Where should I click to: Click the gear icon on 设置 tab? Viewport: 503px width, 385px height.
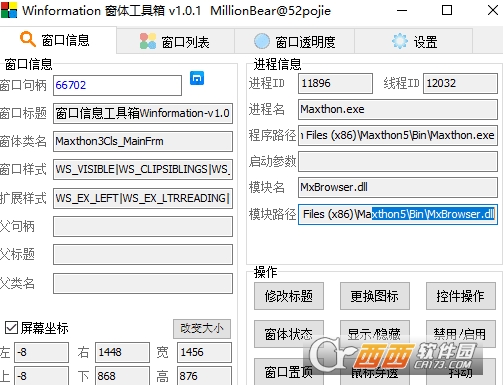click(x=400, y=41)
